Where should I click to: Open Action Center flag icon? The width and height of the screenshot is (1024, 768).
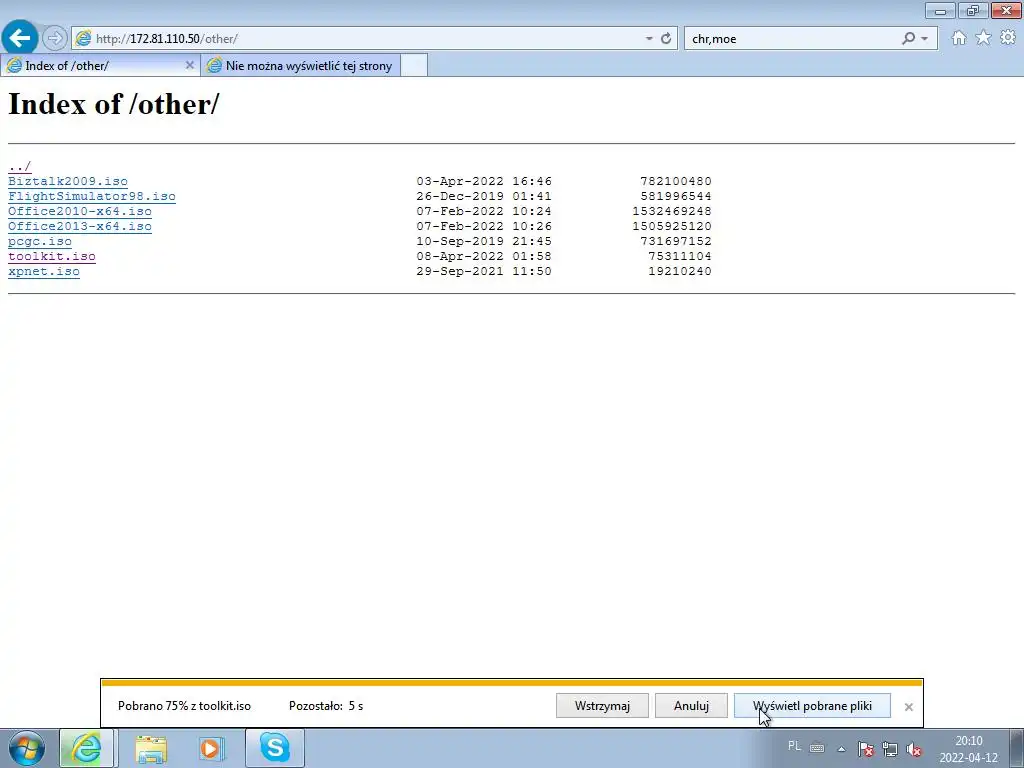(866, 749)
